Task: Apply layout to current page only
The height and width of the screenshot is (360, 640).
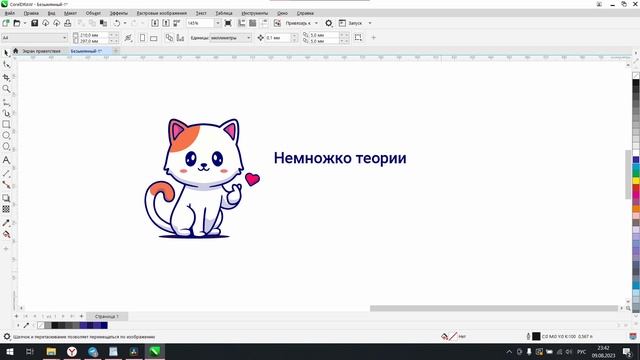Action: [x=180, y=38]
